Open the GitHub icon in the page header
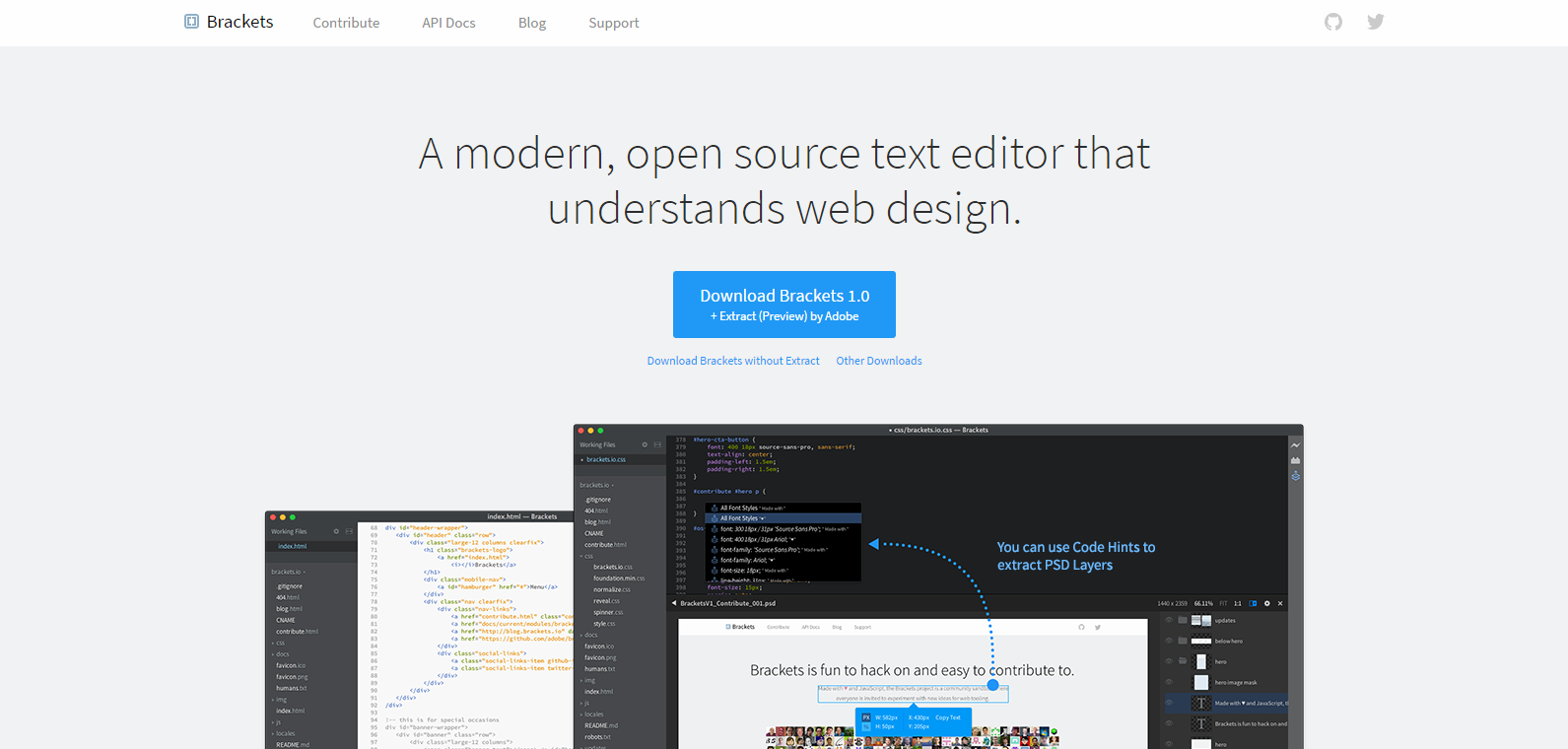Image resolution: width=1568 pixels, height=749 pixels. [1333, 22]
